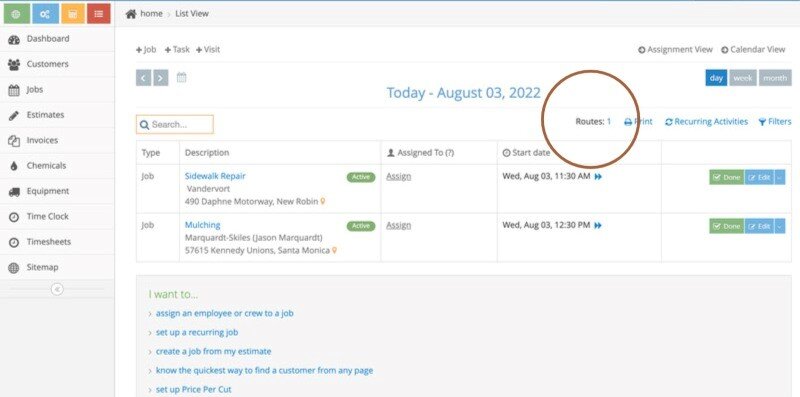This screenshot has height=397, width=800.
Task: Open Routes count link 1
Action: pyautogui.click(x=609, y=121)
